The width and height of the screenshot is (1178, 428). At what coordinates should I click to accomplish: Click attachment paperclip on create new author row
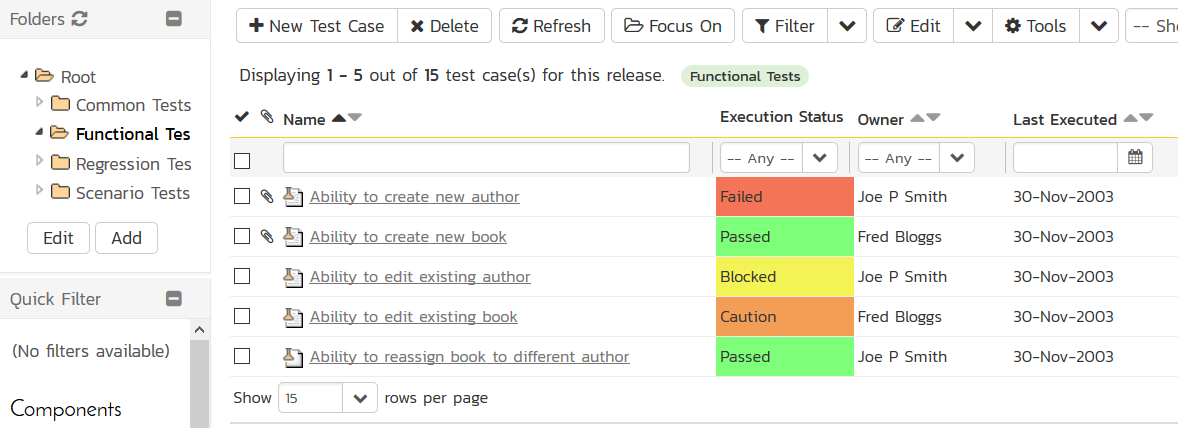(x=266, y=197)
